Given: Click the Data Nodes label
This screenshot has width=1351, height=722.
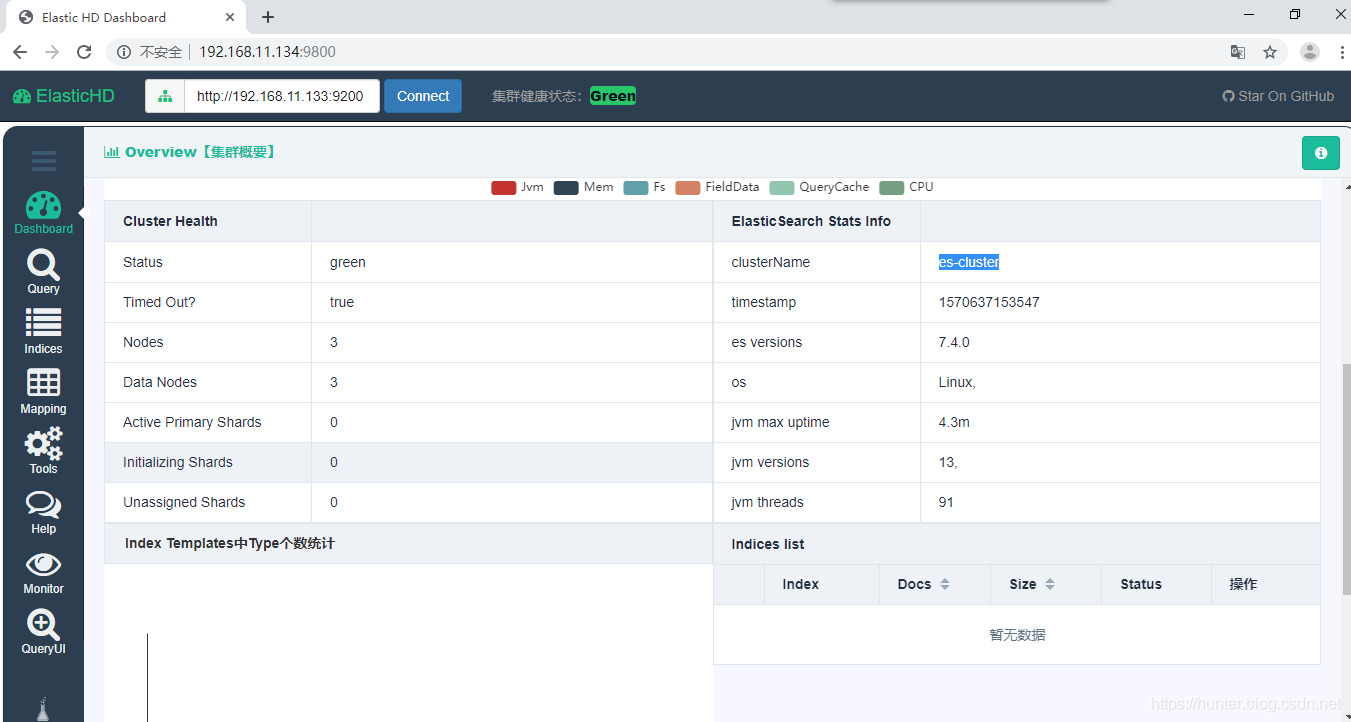Looking at the screenshot, I should (x=160, y=382).
